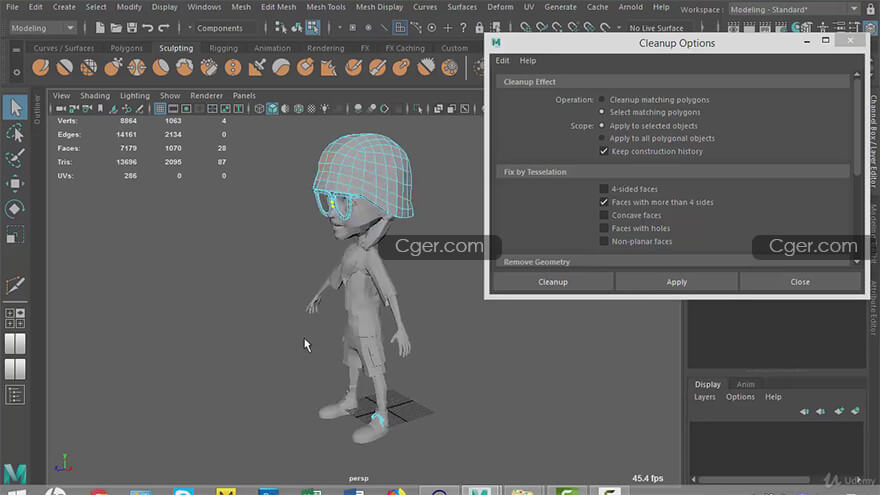Select the Bulge sculpting tool

(x=401, y=67)
